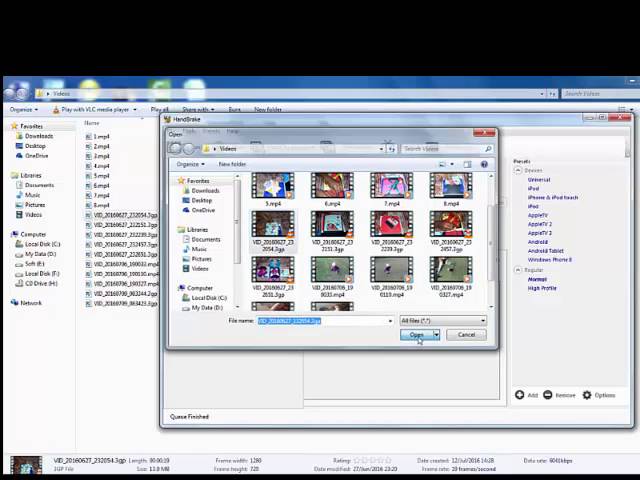Screen dimensions: 640x480
Task: Select the iPhone & iPod touch preset
Action: (553, 198)
